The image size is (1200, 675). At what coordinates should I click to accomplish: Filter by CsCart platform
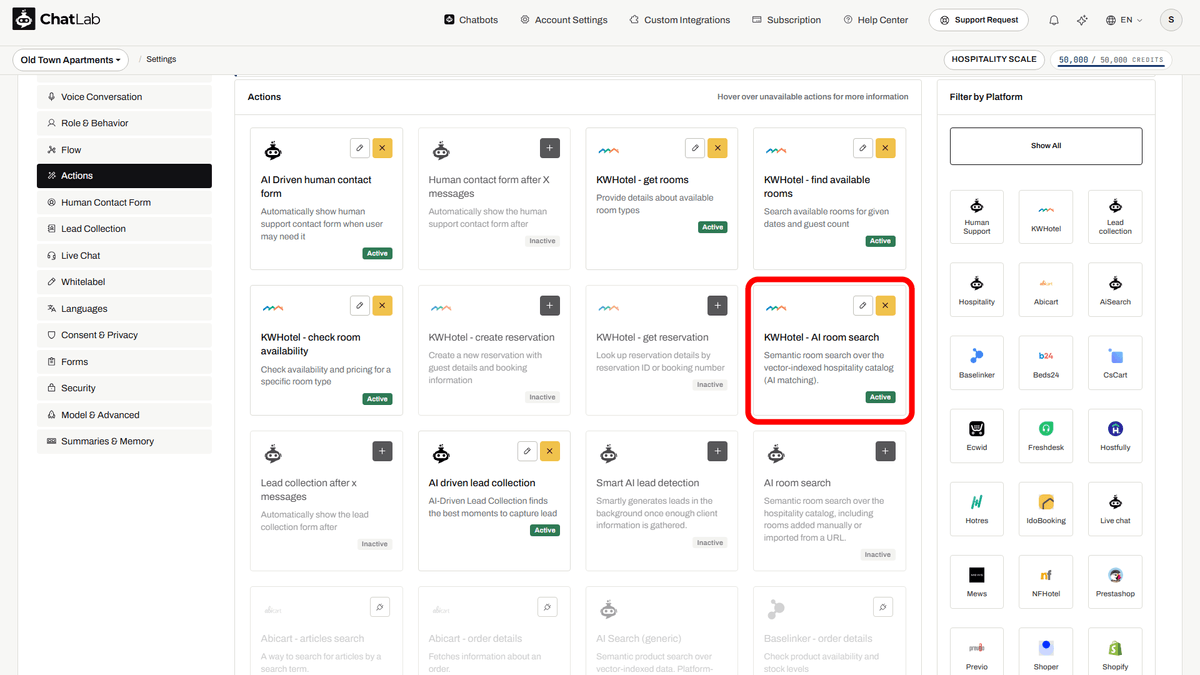point(1115,363)
